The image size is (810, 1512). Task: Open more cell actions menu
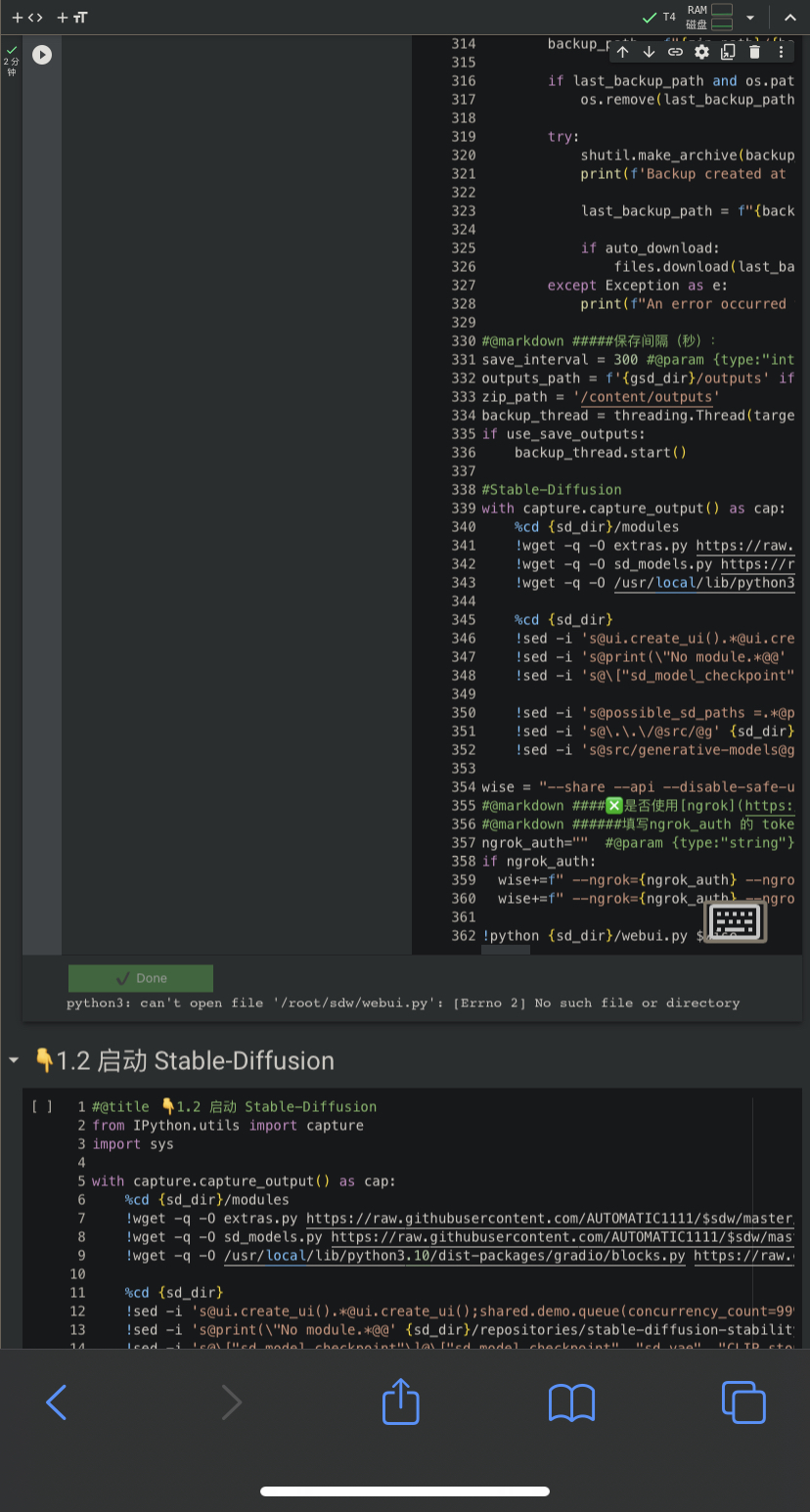tap(780, 51)
